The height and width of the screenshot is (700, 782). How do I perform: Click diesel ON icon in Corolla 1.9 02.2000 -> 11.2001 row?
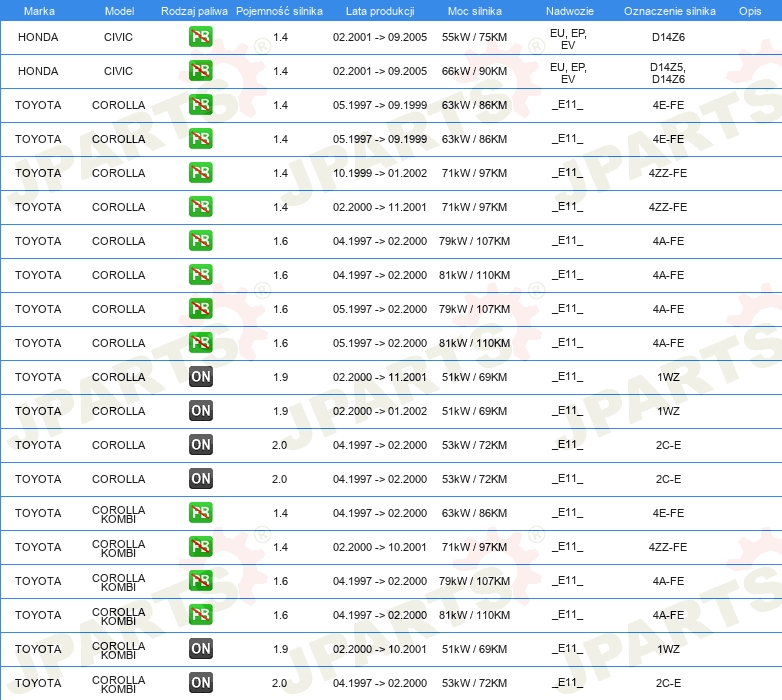click(200, 376)
